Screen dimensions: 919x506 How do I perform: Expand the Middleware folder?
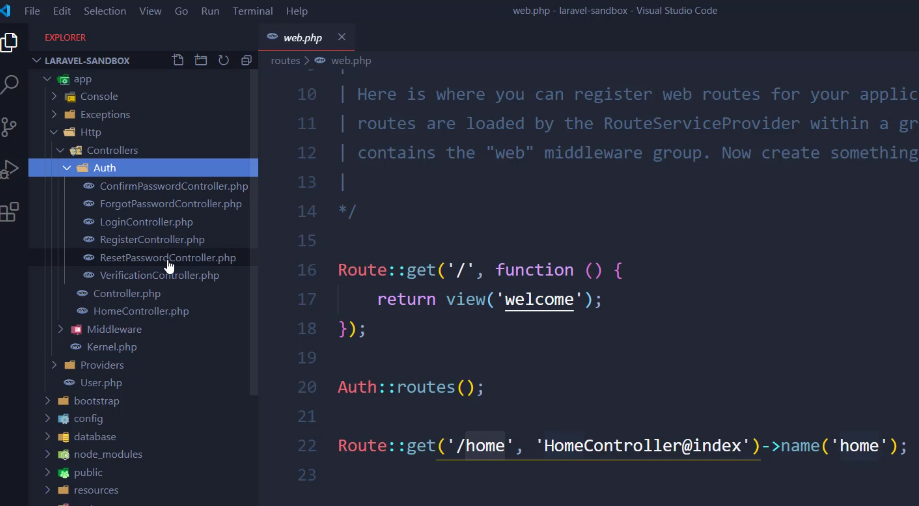tap(113, 329)
